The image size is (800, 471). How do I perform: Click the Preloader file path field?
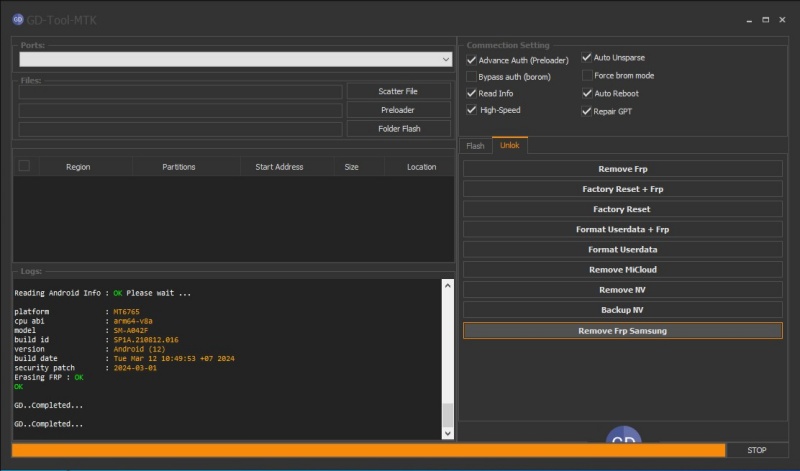tap(181, 110)
